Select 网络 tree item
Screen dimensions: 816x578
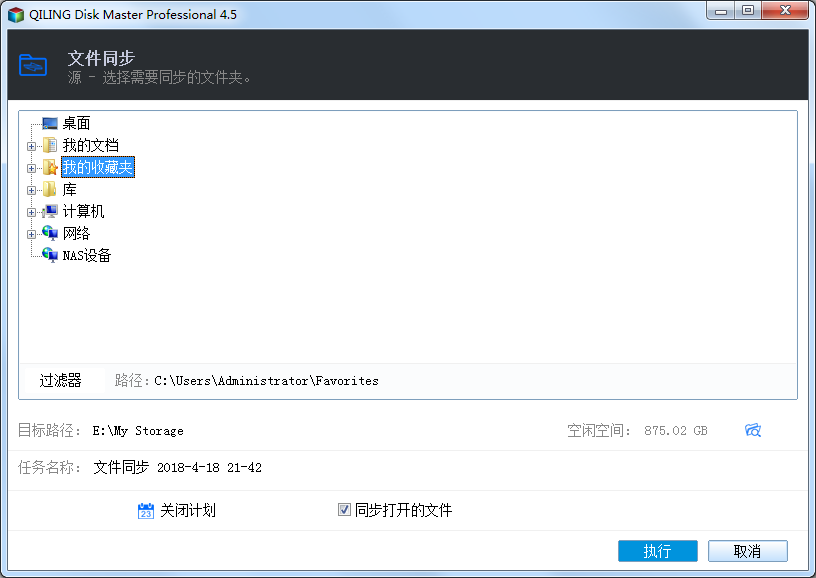76,233
